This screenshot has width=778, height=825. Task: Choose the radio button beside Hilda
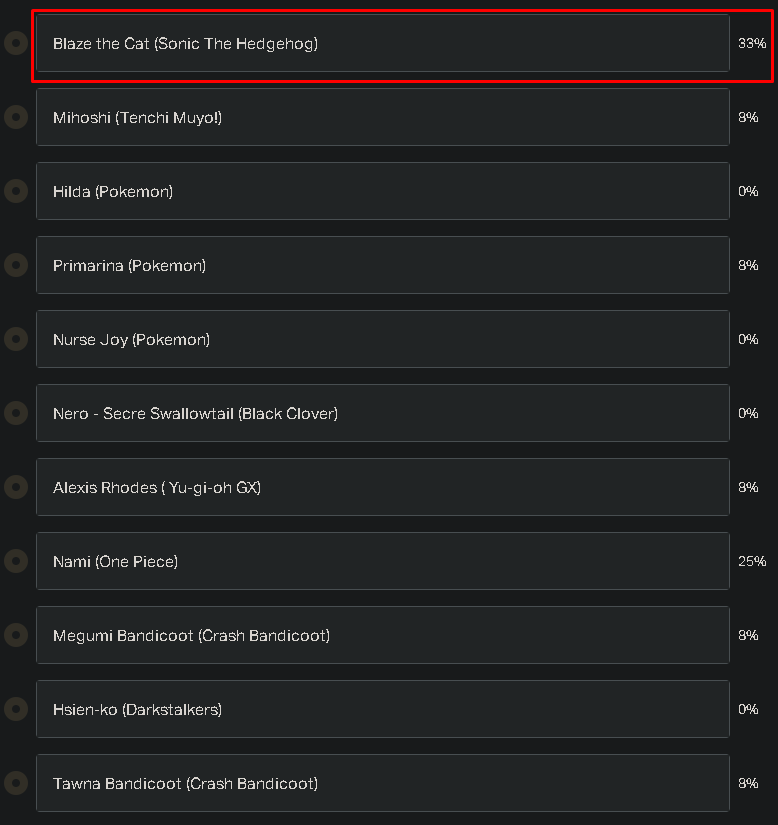click(x=15, y=191)
